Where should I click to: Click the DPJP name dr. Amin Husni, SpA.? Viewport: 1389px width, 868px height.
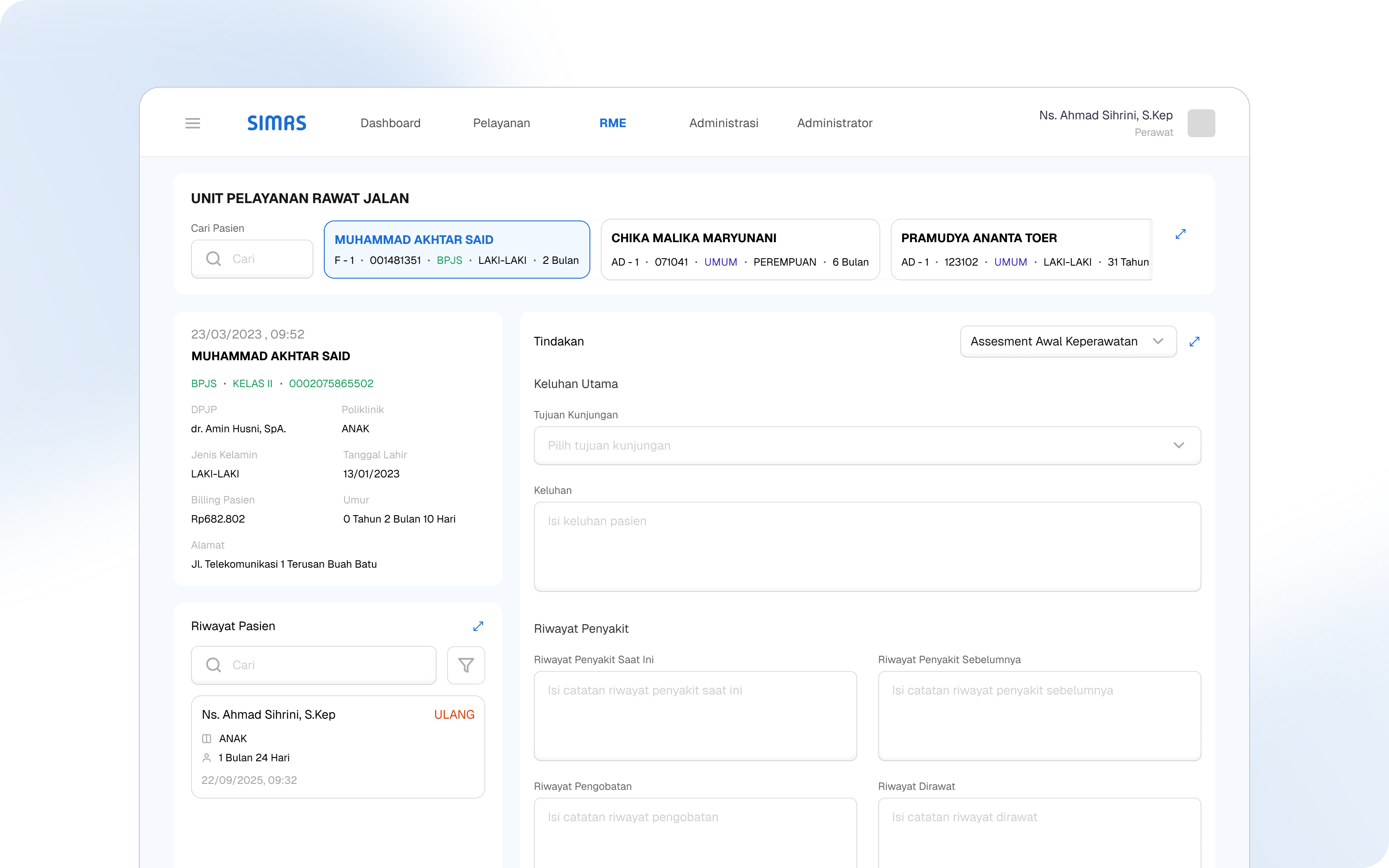click(x=238, y=429)
